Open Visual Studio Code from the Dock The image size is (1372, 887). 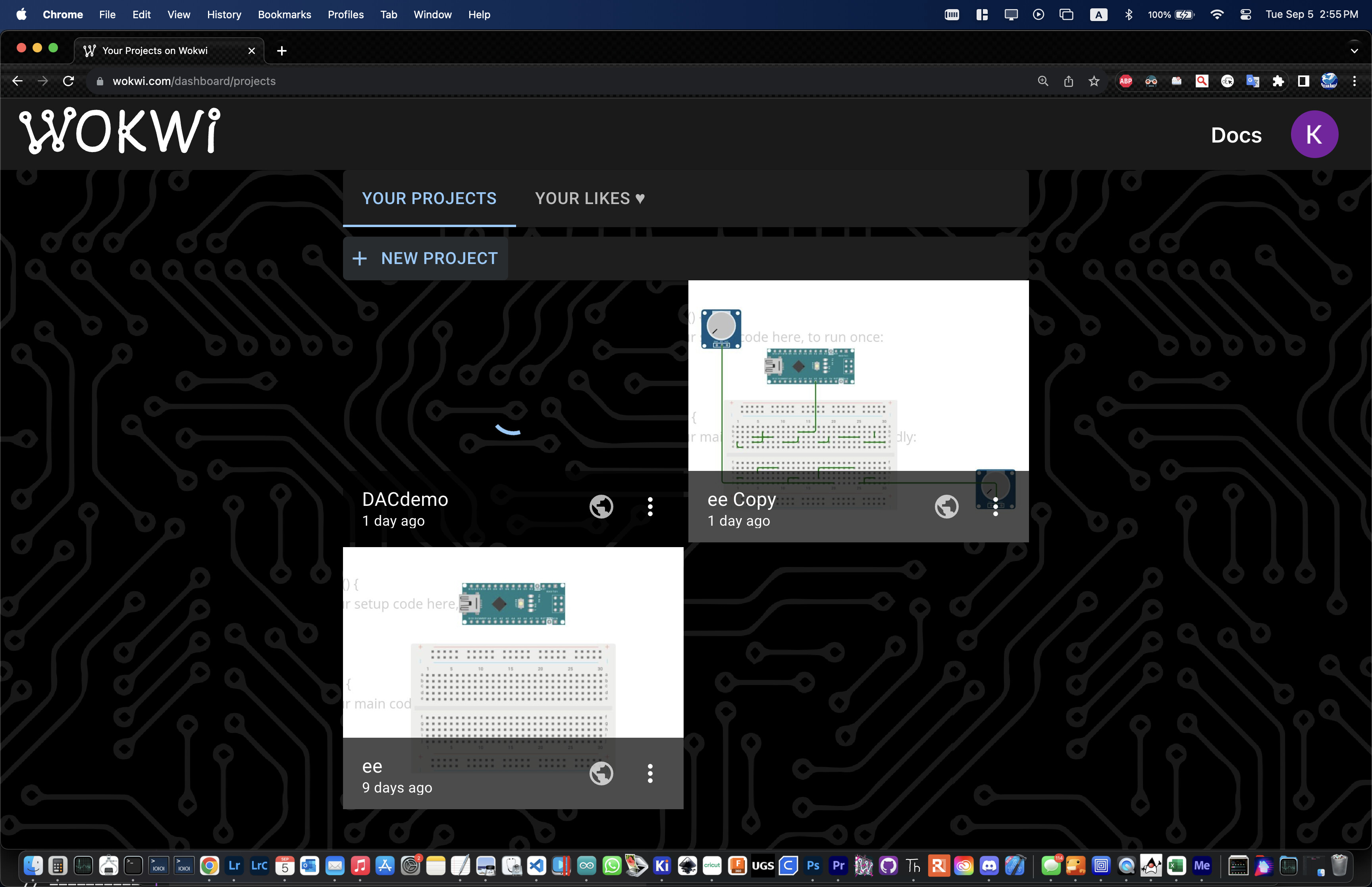click(536, 865)
